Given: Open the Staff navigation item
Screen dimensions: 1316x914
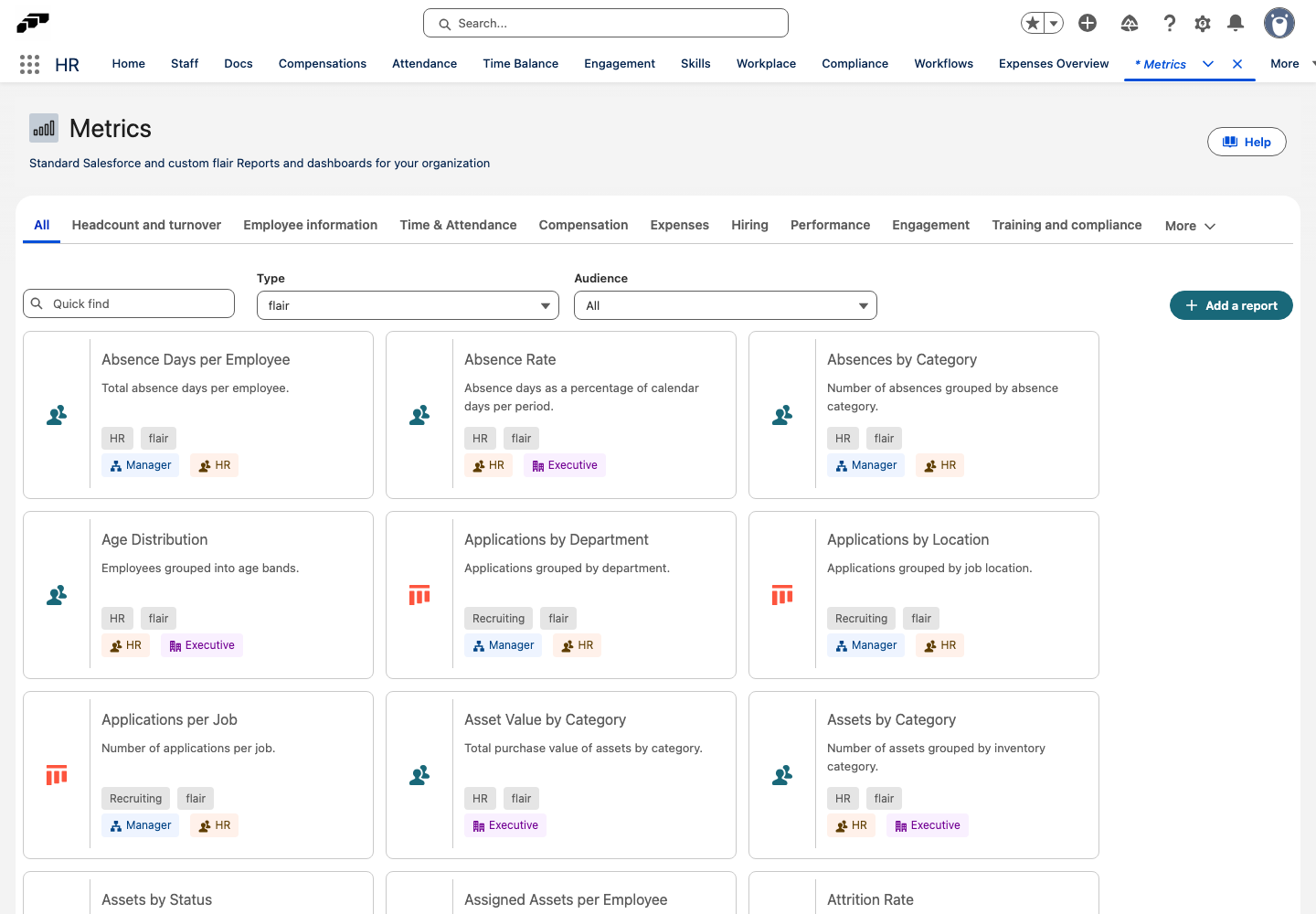Looking at the screenshot, I should click(x=185, y=64).
